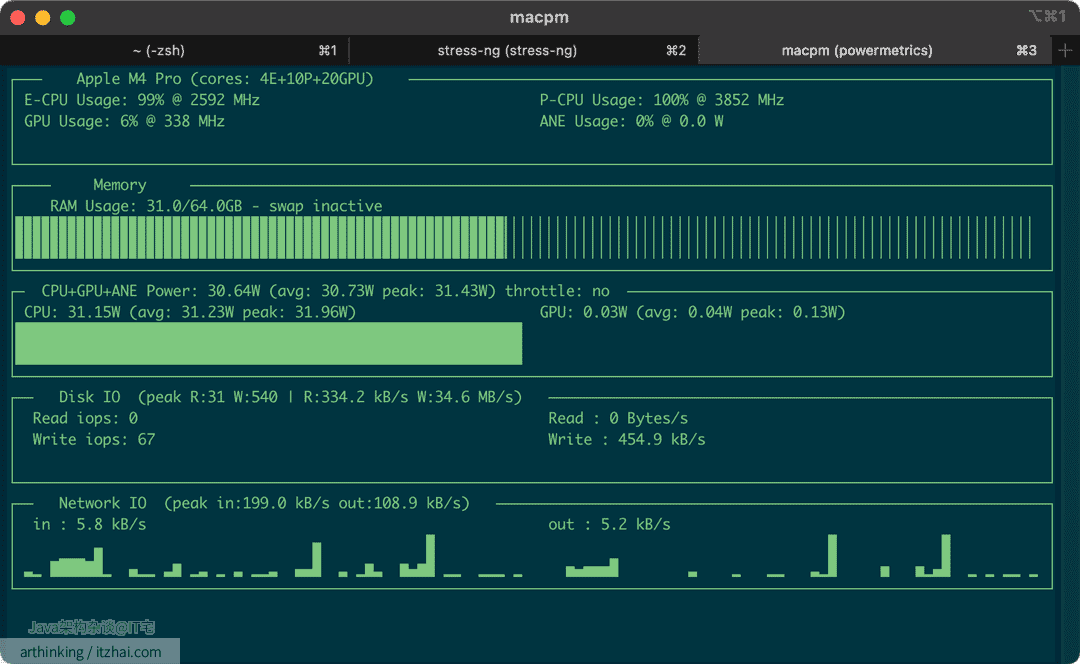
Task: Click the Memory section label
Action: click(x=120, y=185)
